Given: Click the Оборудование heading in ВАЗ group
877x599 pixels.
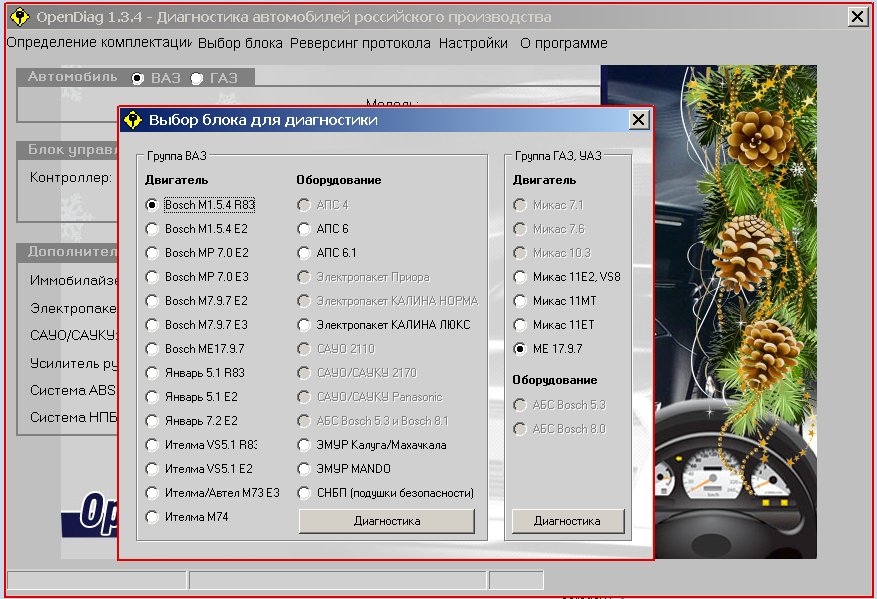Looking at the screenshot, I should coord(339,180).
